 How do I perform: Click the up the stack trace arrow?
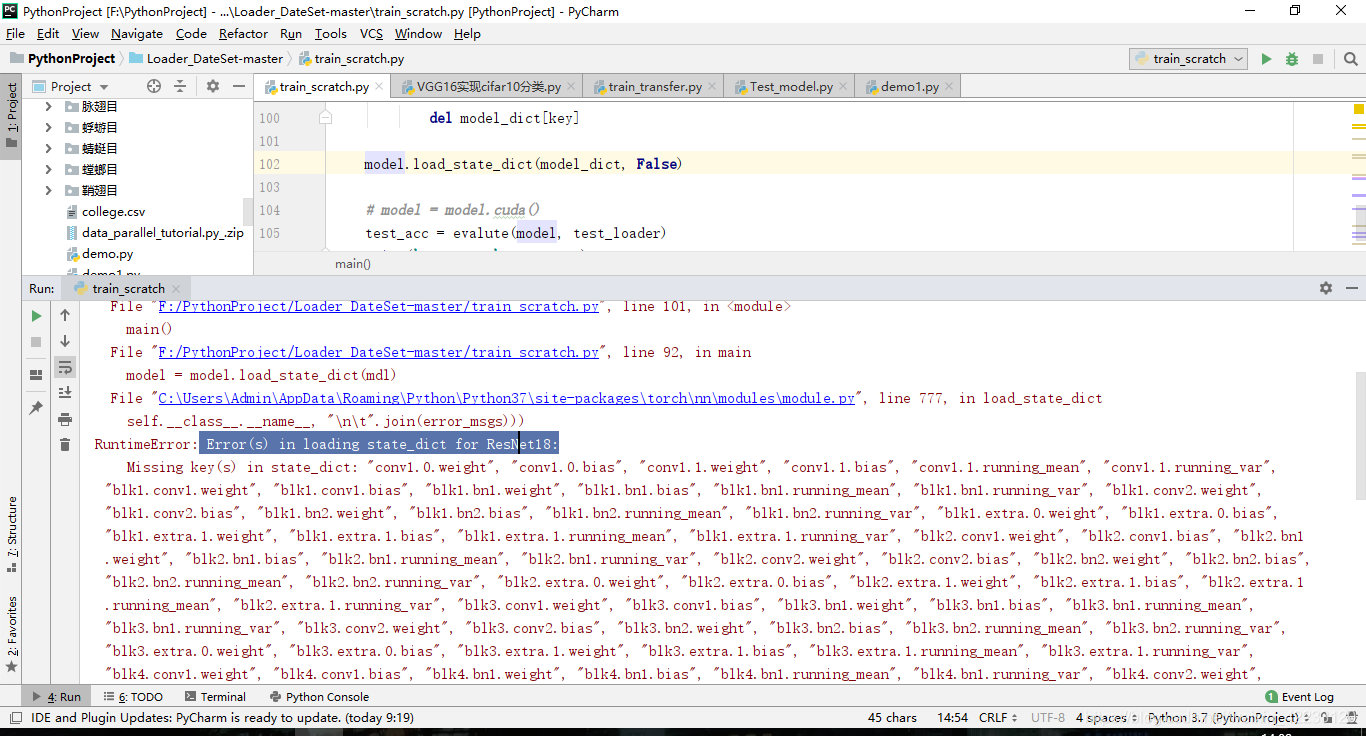[65, 316]
